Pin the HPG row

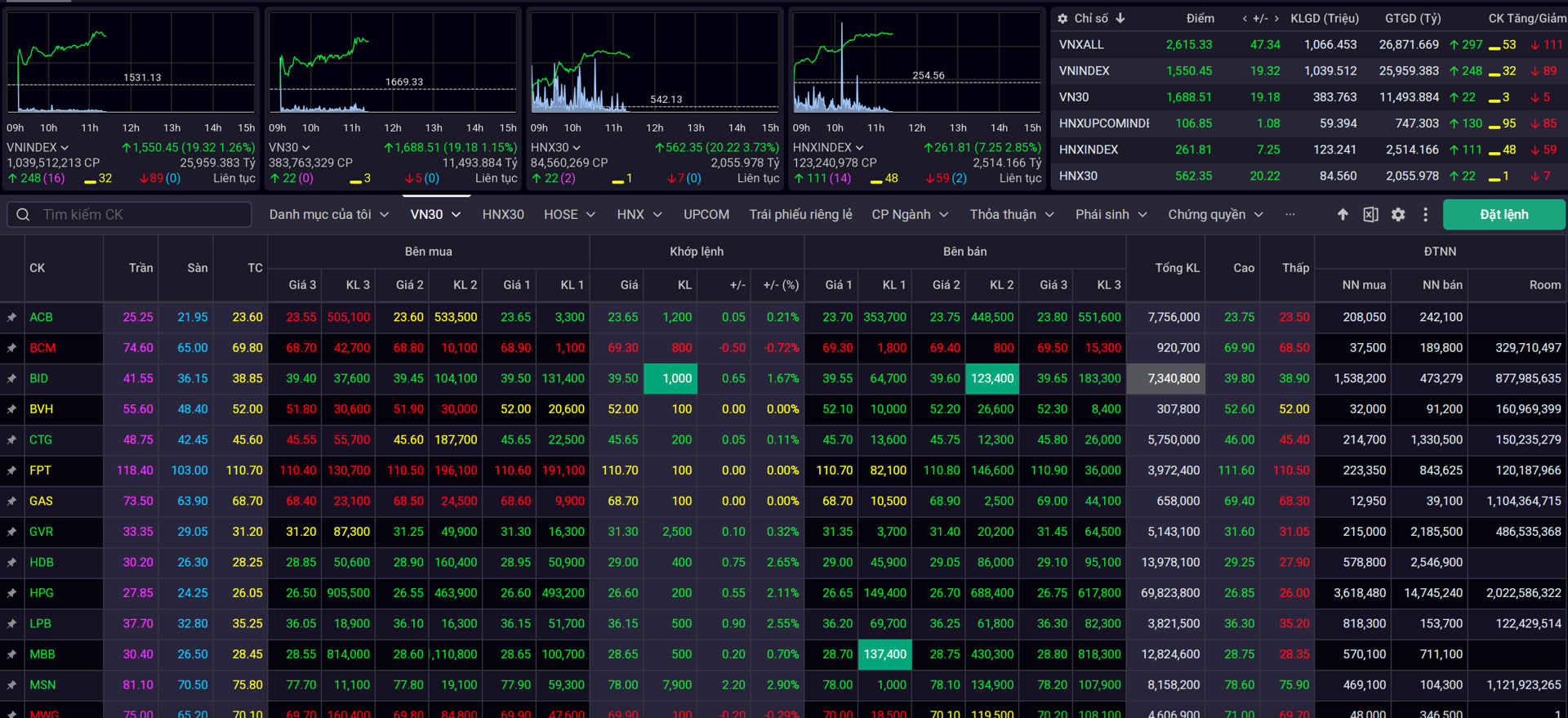point(12,593)
